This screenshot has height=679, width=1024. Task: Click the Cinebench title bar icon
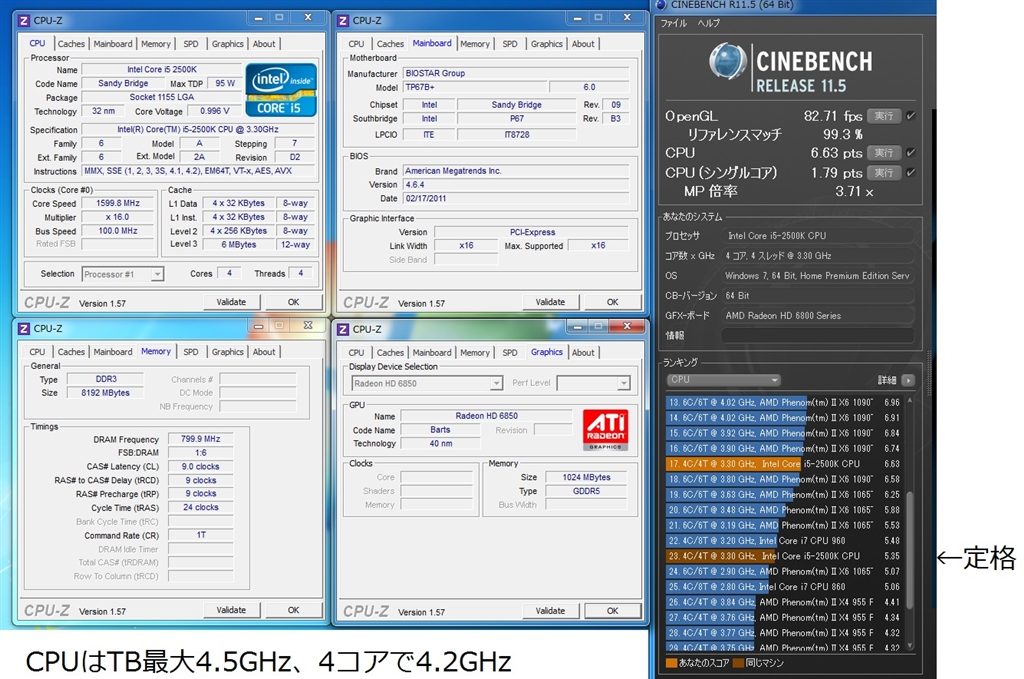pyautogui.click(x=661, y=5)
